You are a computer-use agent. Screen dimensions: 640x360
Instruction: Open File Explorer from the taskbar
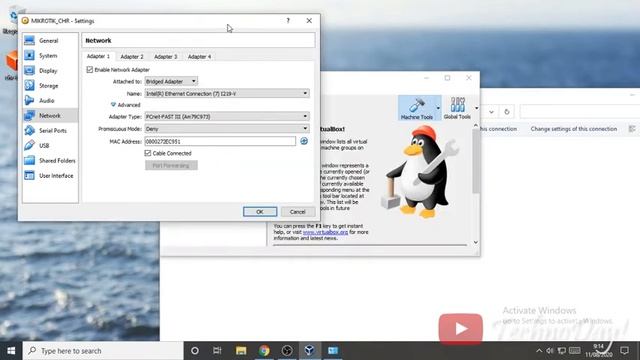tap(241, 351)
